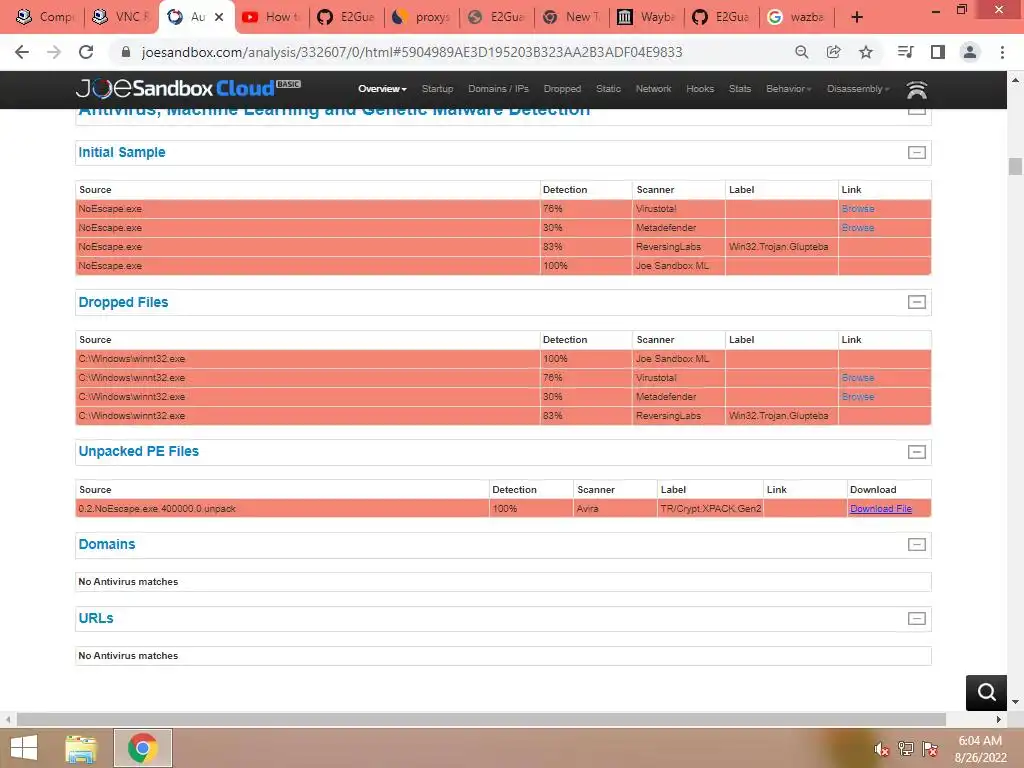Bookmark this page with the star icon
1024x768 pixels.
(x=866, y=52)
